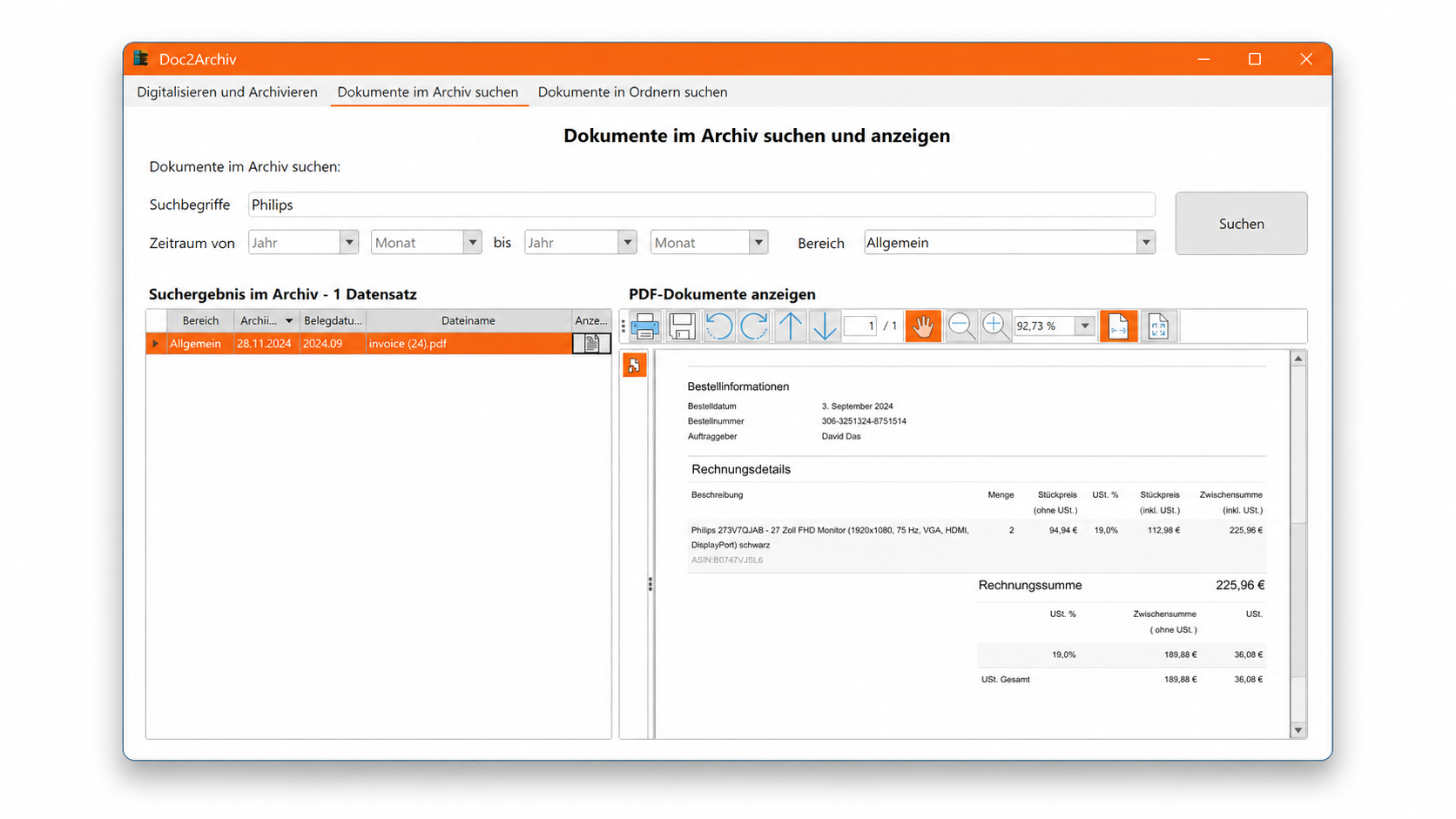Open the Bereich dropdown showing Allgemein
This screenshot has height=819, width=1456.
(1146, 242)
